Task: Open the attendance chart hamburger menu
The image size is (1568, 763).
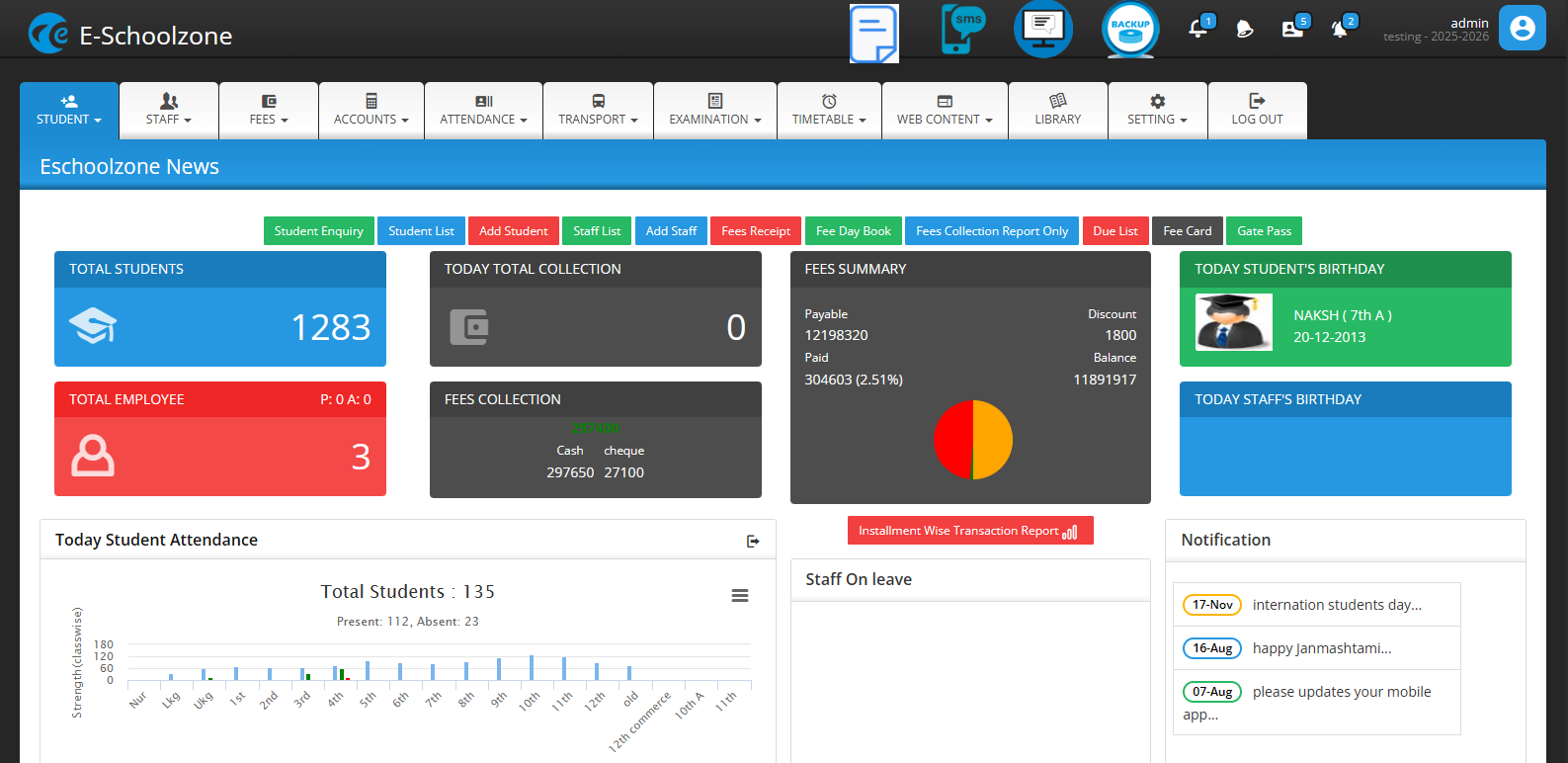Action: pos(739,595)
